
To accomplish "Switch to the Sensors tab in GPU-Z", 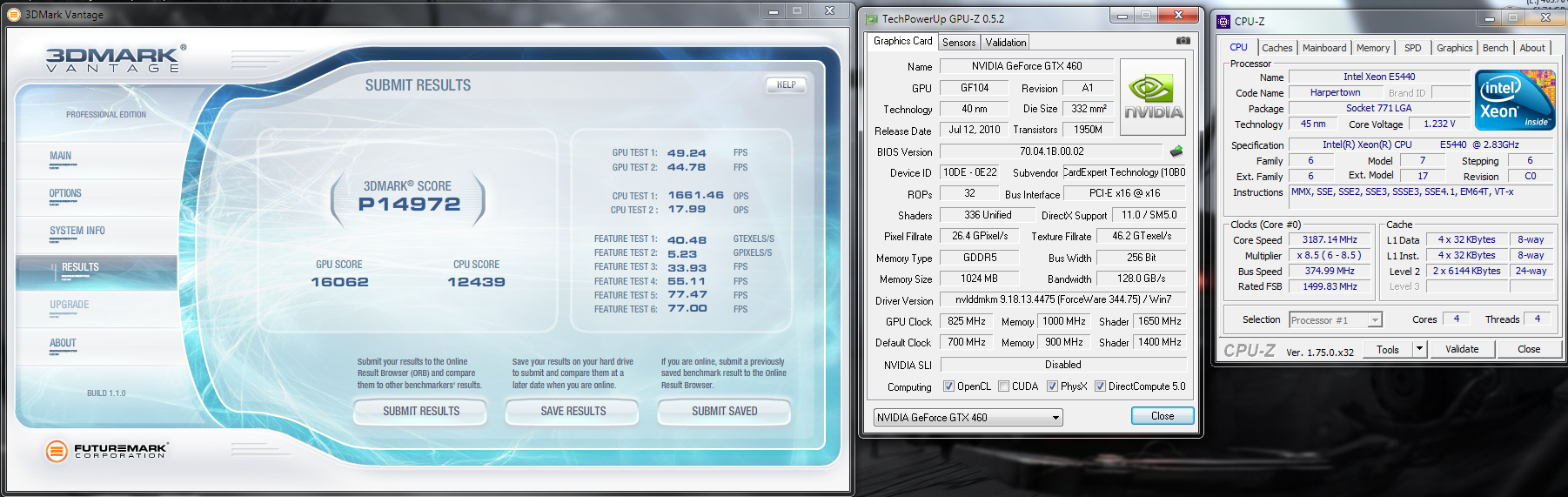I will click(x=959, y=42).
